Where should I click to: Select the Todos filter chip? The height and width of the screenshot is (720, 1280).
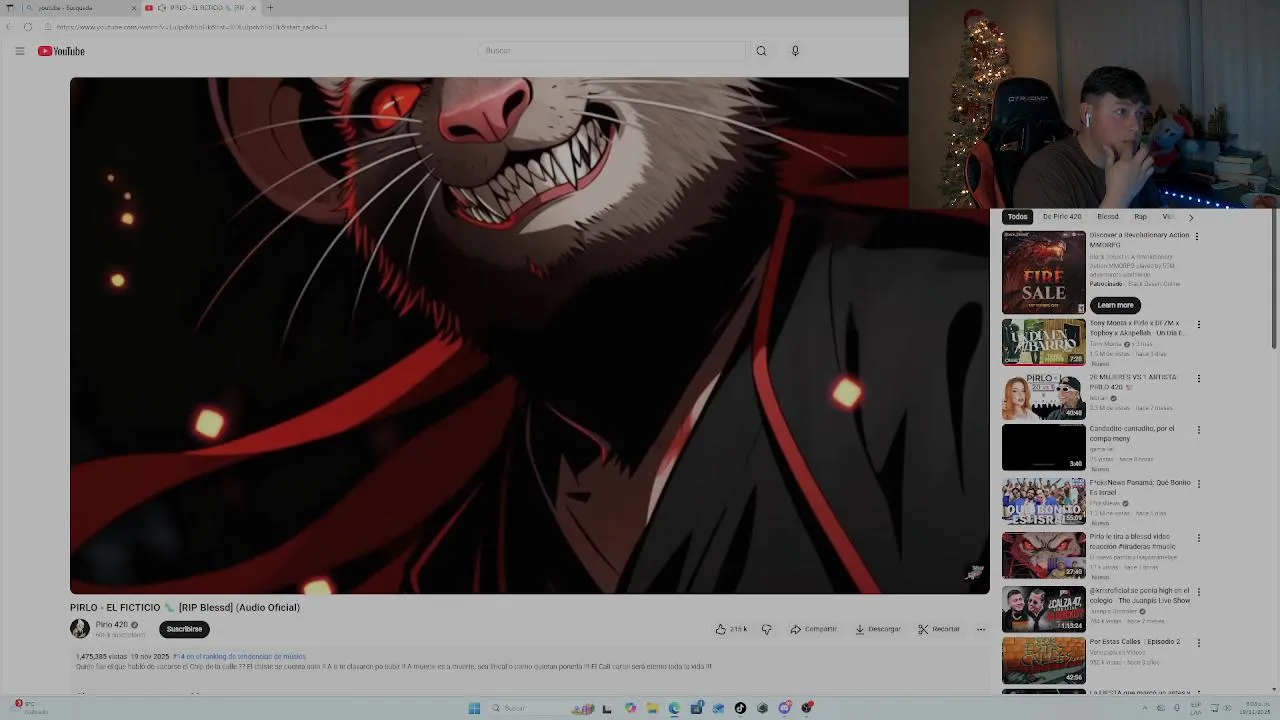pyautogui.click(x=1017, y=217)
